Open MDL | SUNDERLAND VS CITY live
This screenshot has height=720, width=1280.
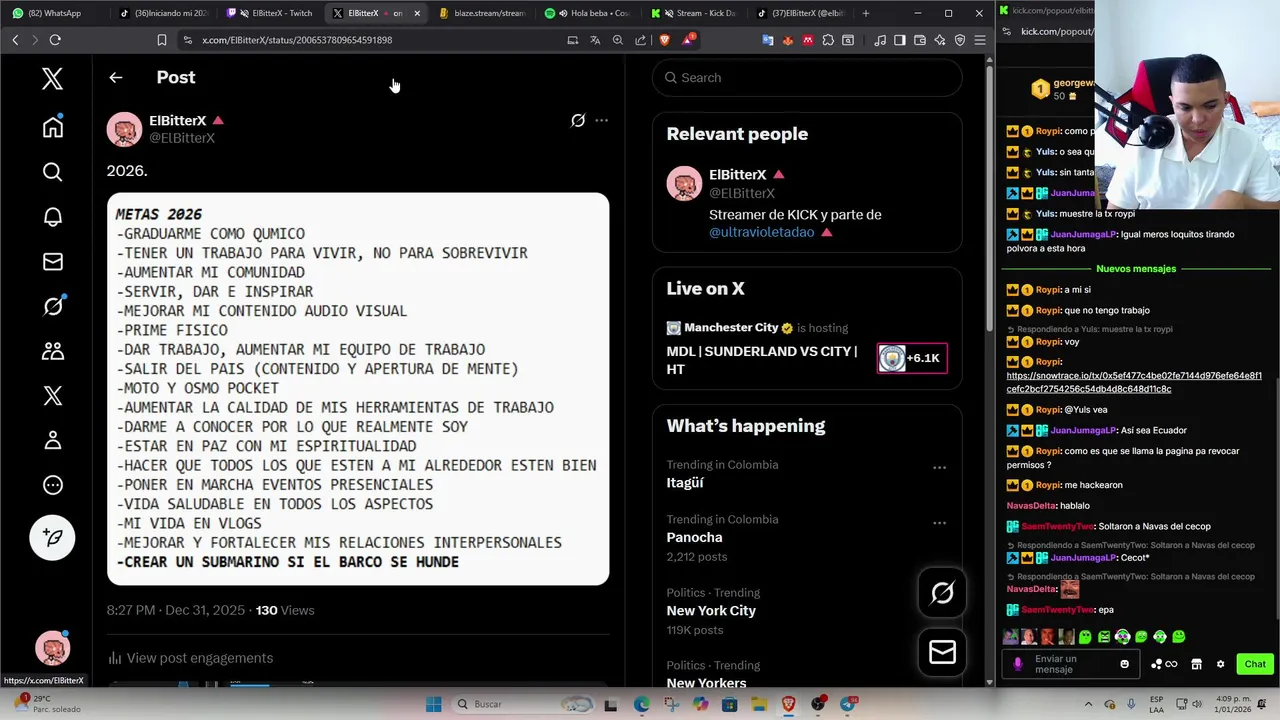click(762, 360)
